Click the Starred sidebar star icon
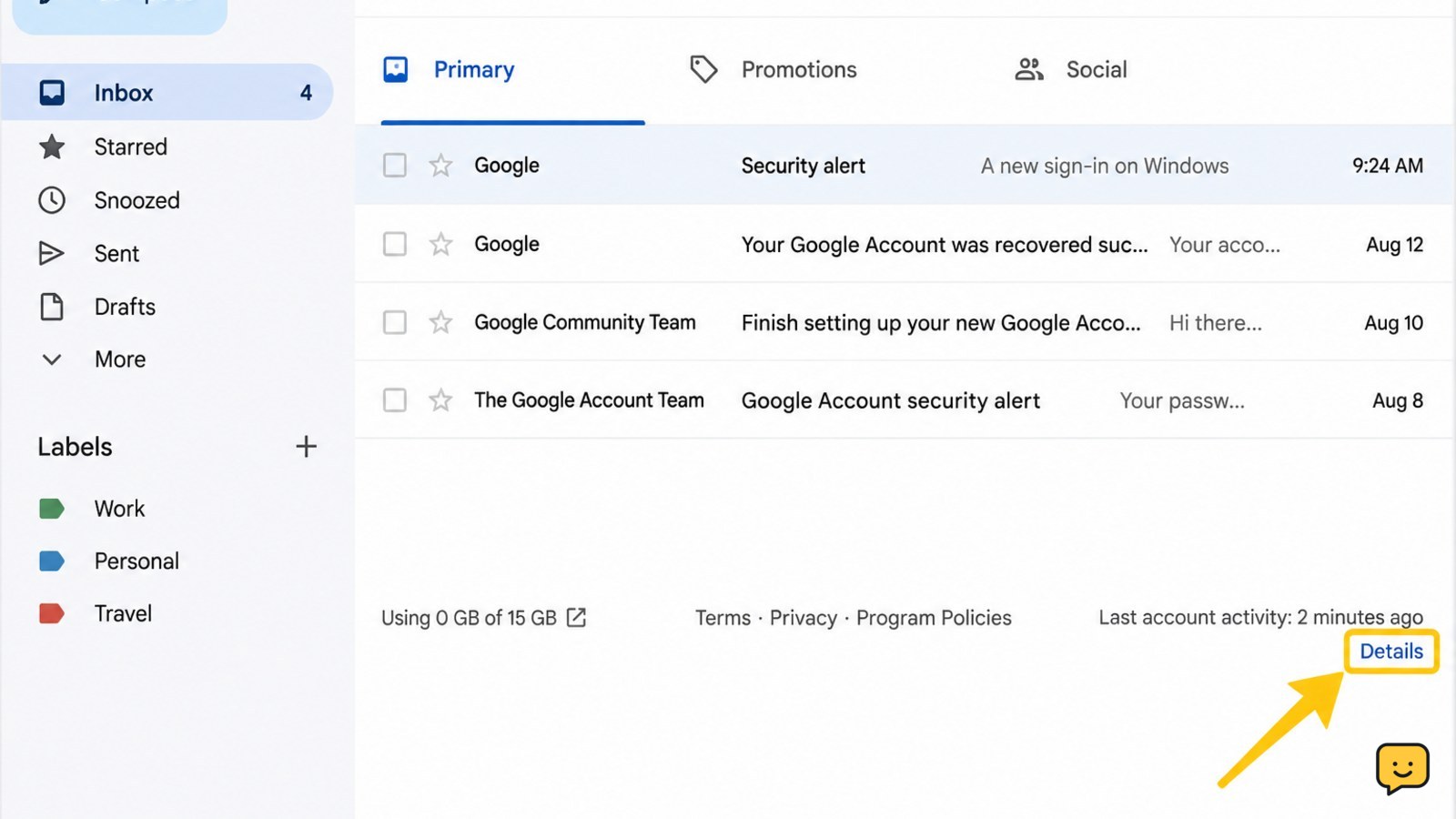Image resolution: width=1456 pixels, height=819 pixels. click(52, 147)
